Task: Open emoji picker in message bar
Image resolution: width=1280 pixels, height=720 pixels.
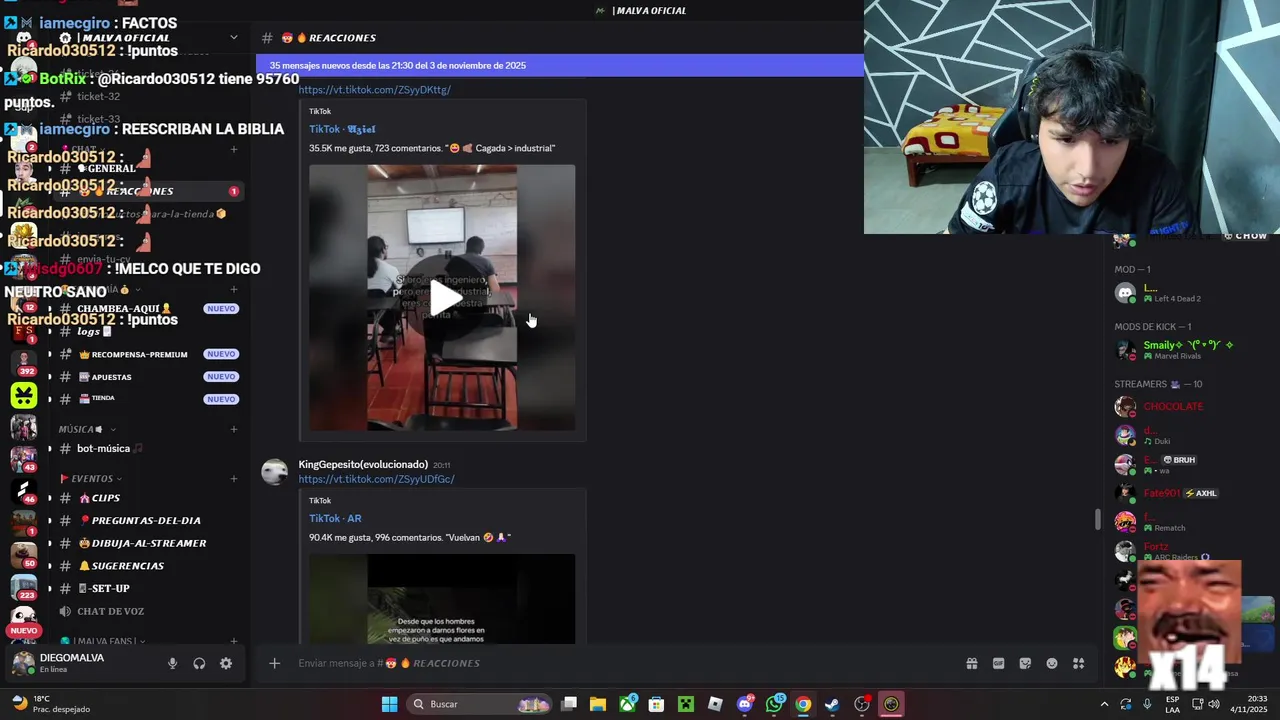Action: [x=1052, y=663]
